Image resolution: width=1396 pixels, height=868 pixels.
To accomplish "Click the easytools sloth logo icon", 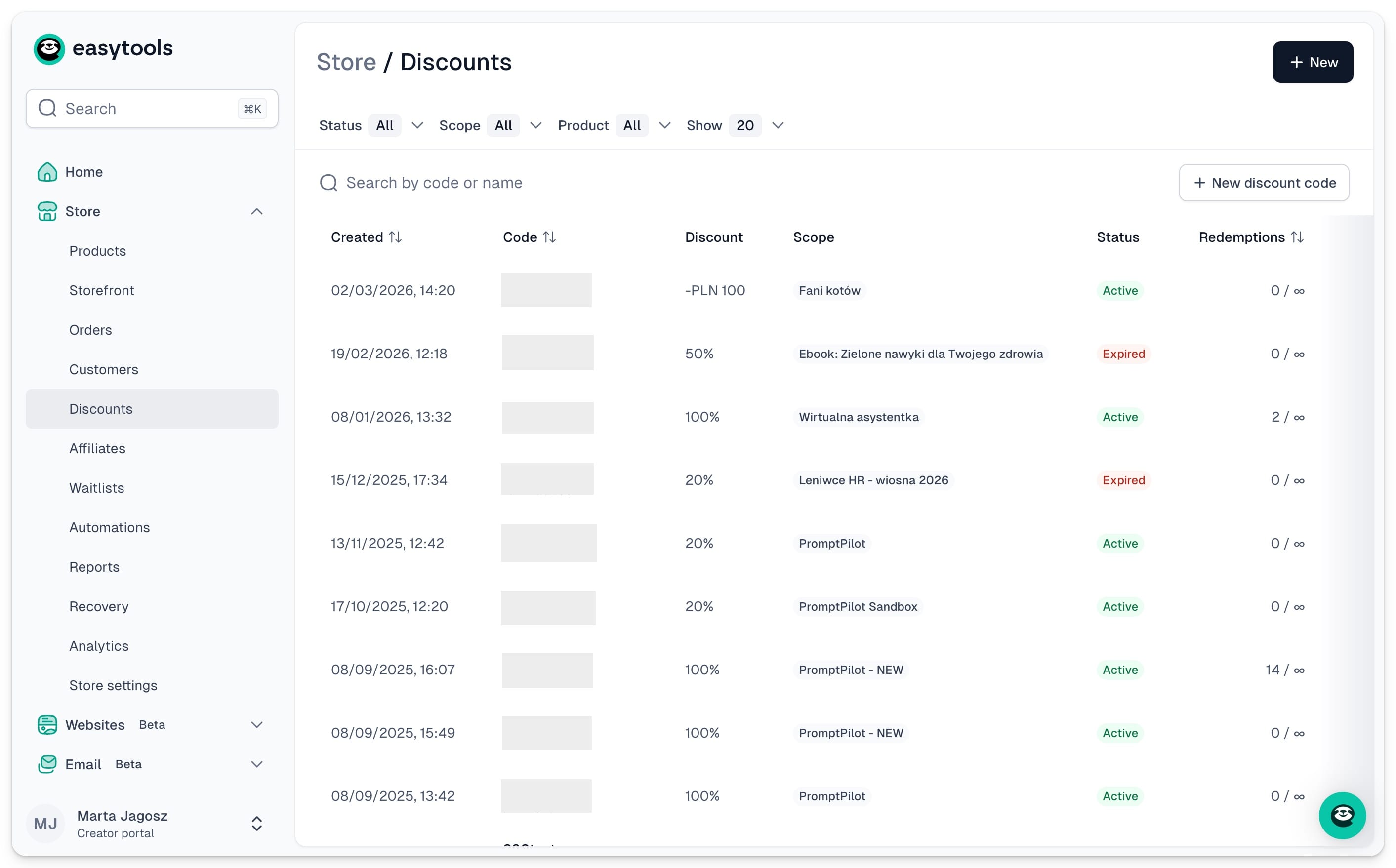I will [x=49, y=49].
